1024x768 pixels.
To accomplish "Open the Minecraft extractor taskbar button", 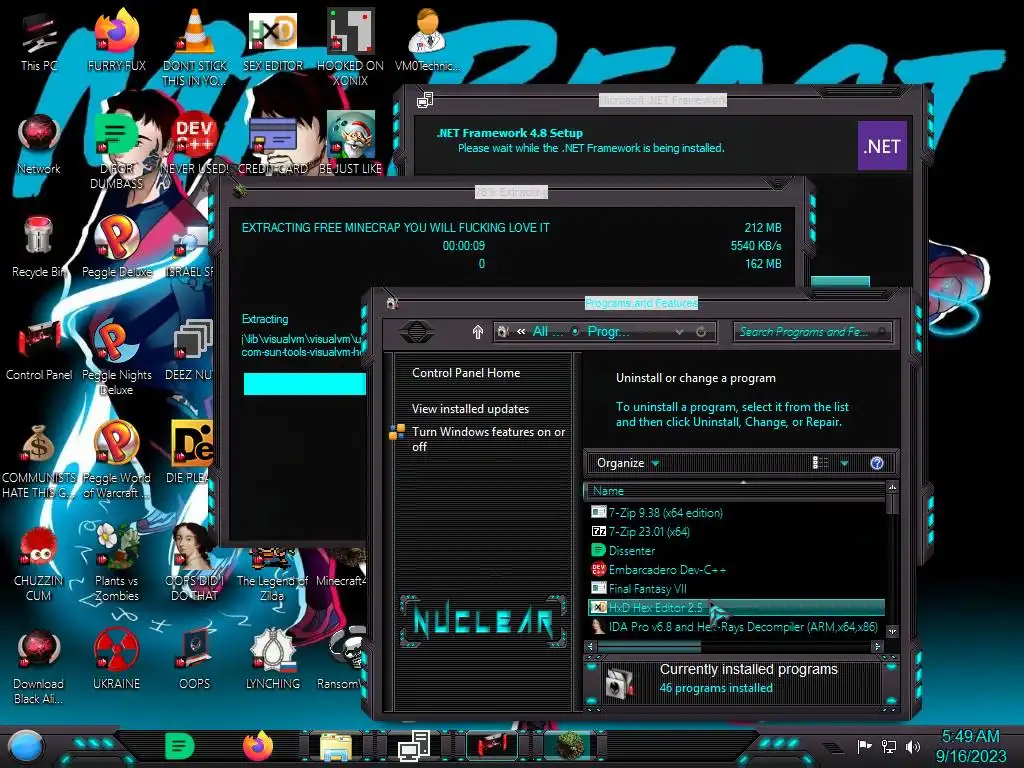I will coord(570,746).
